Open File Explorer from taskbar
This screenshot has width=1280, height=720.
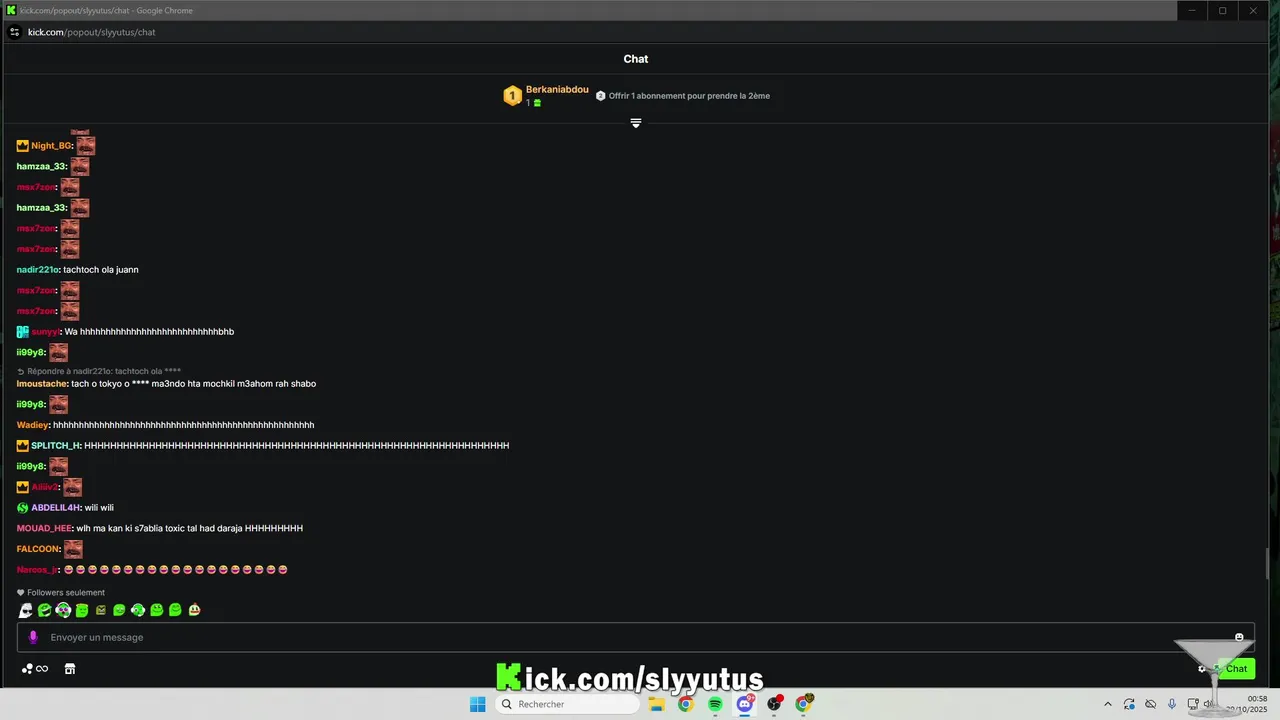tap(656, 704)
